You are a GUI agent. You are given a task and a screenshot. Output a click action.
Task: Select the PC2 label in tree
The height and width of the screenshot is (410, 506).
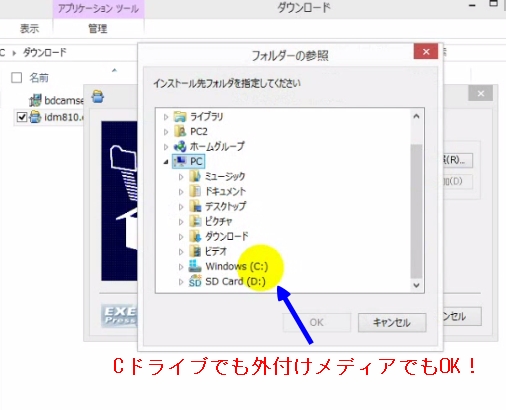pos(199,131)
